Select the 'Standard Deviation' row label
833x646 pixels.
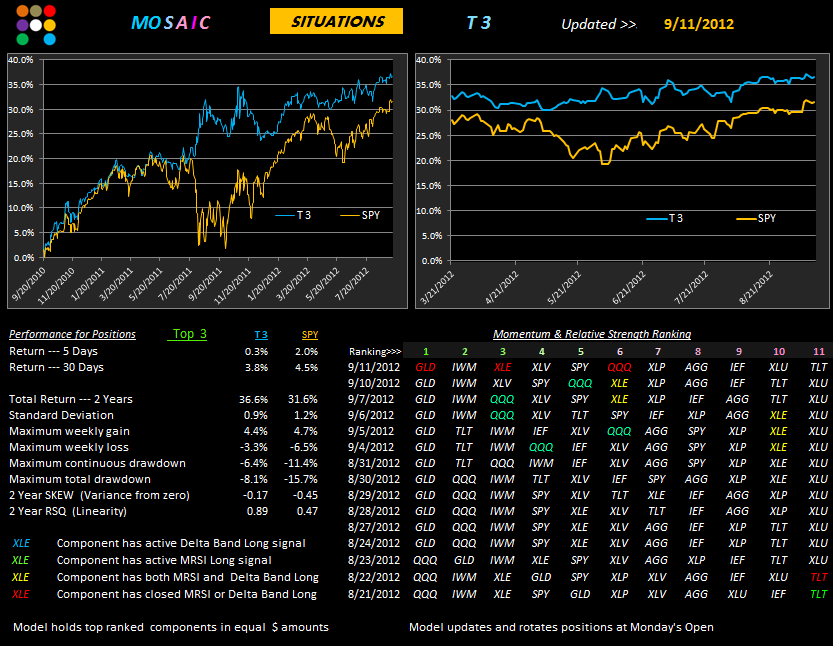pos(61,415)
